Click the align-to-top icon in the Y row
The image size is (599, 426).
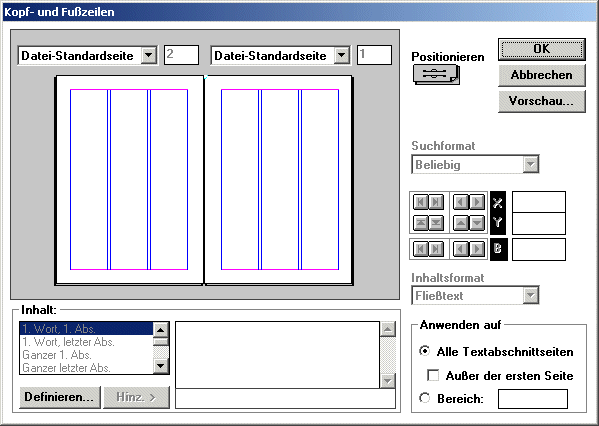click(x=421, y=223)
